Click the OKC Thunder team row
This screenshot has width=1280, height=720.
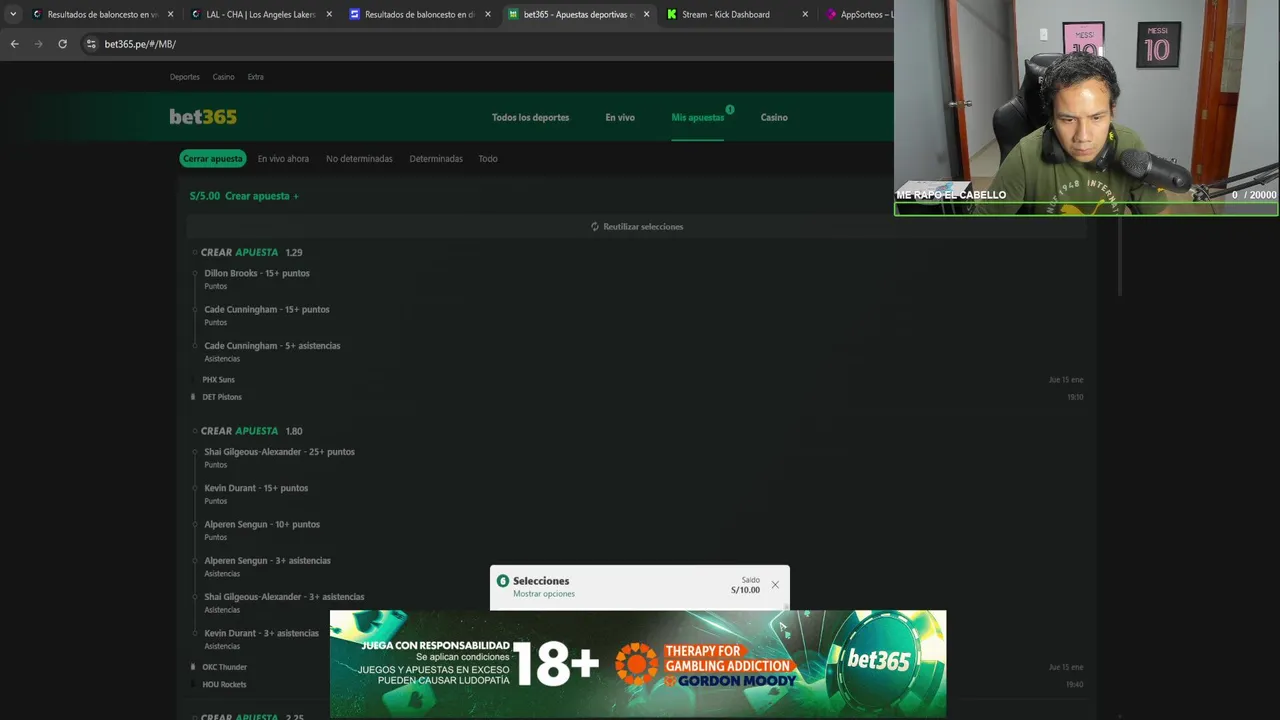click(x=224, y=667)
